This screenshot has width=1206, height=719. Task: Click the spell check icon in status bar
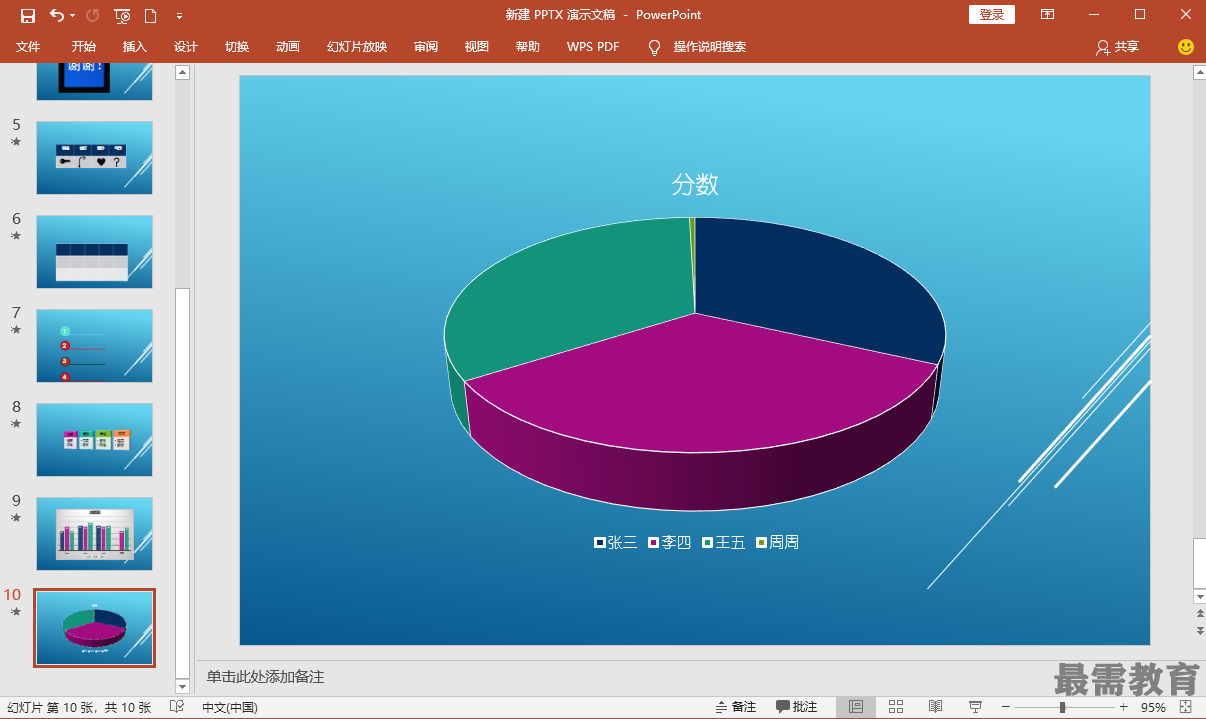[x=177, y=707]
